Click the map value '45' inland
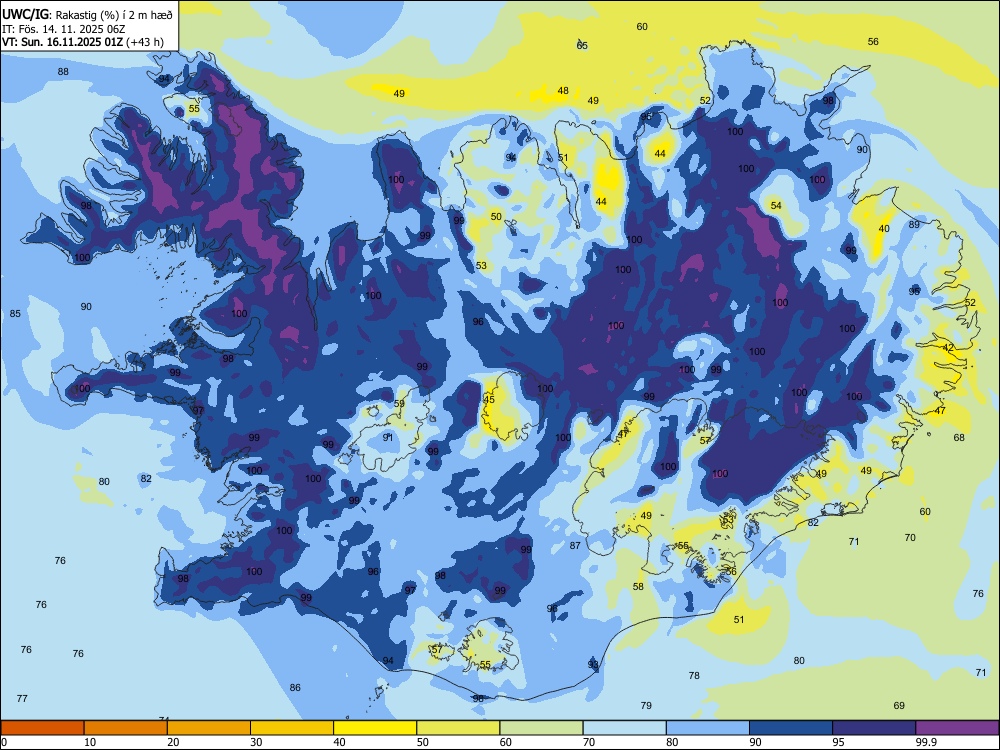This screenshot has height=750, width=1000. pos(489,400)
